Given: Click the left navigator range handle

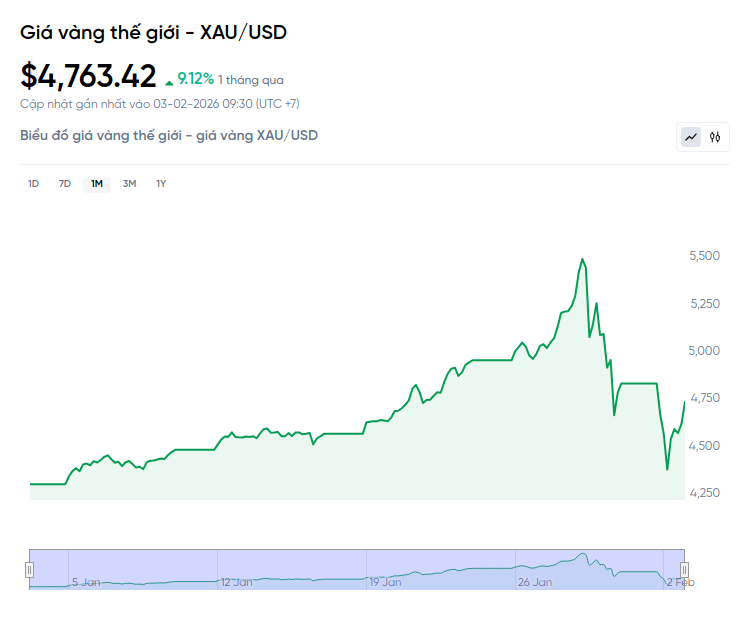Looking at the screenshot, I should pyautogui.click(x=29, y=569).
